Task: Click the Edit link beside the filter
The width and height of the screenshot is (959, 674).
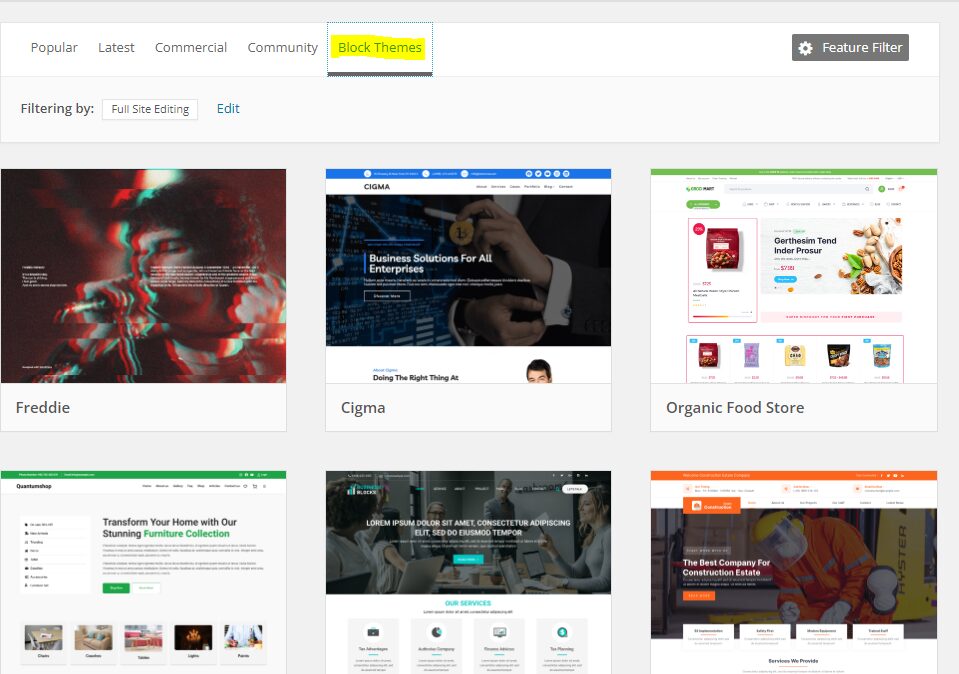Action: [228, 109]
